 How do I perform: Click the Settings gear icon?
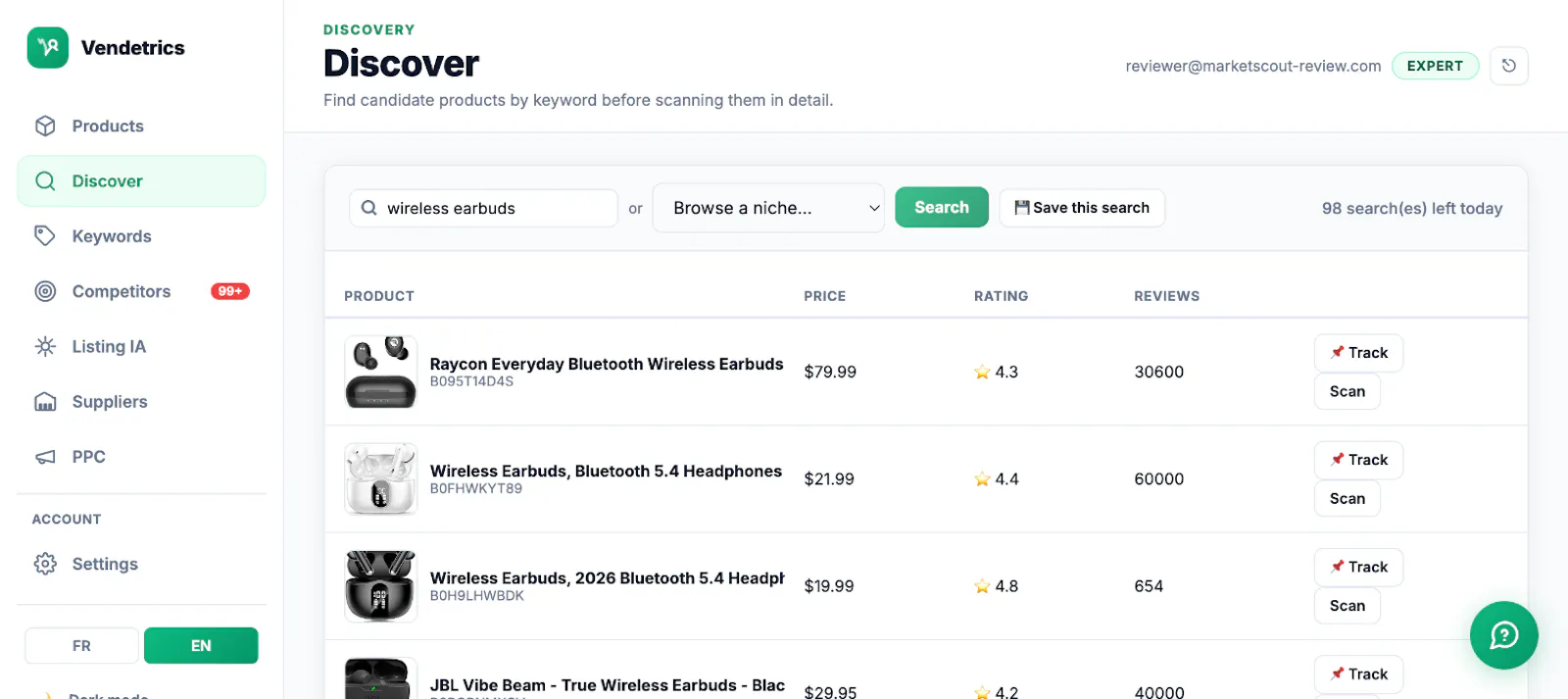click(x=45, y=564)
